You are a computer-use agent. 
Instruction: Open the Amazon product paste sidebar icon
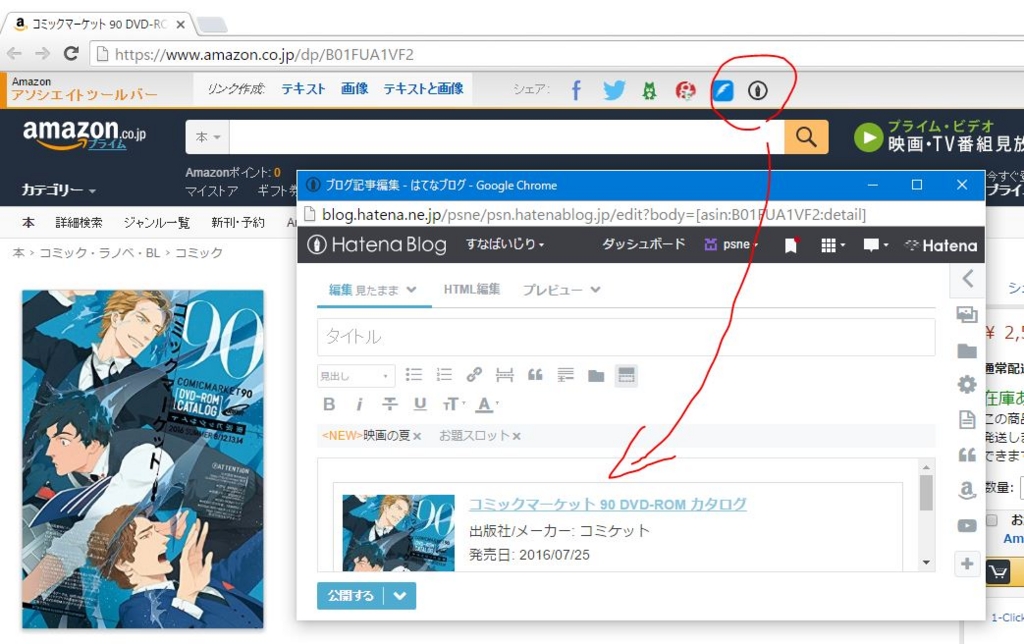click(x=967, y=490)
